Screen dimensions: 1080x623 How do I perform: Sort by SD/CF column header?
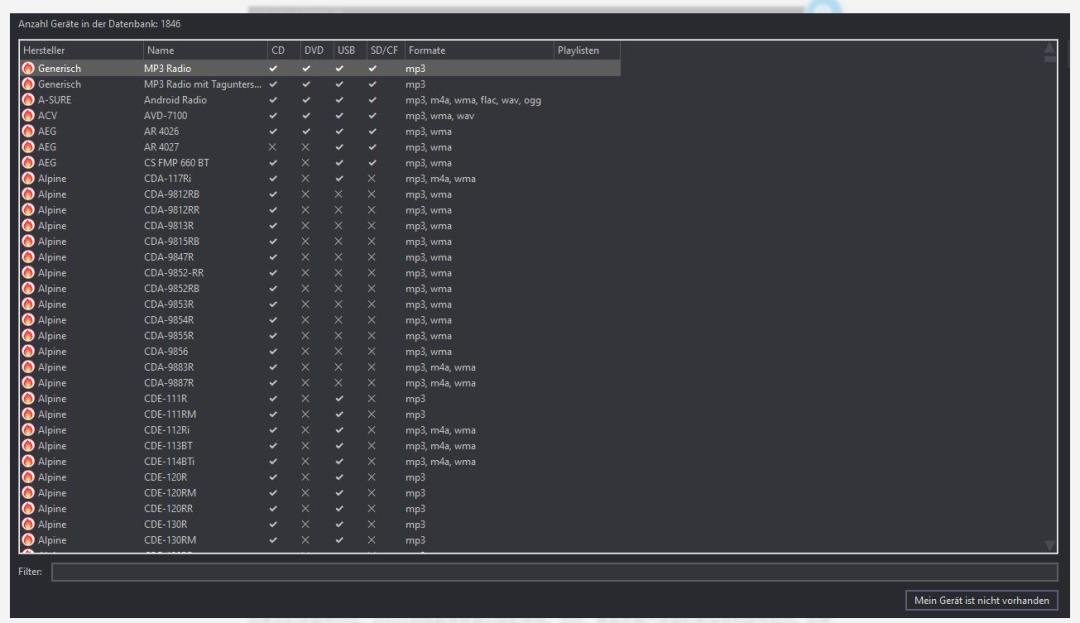tap(386, 50)
